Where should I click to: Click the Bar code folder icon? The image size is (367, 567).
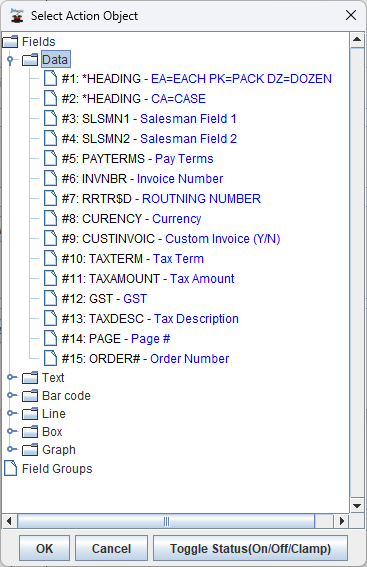click(30, 396)
